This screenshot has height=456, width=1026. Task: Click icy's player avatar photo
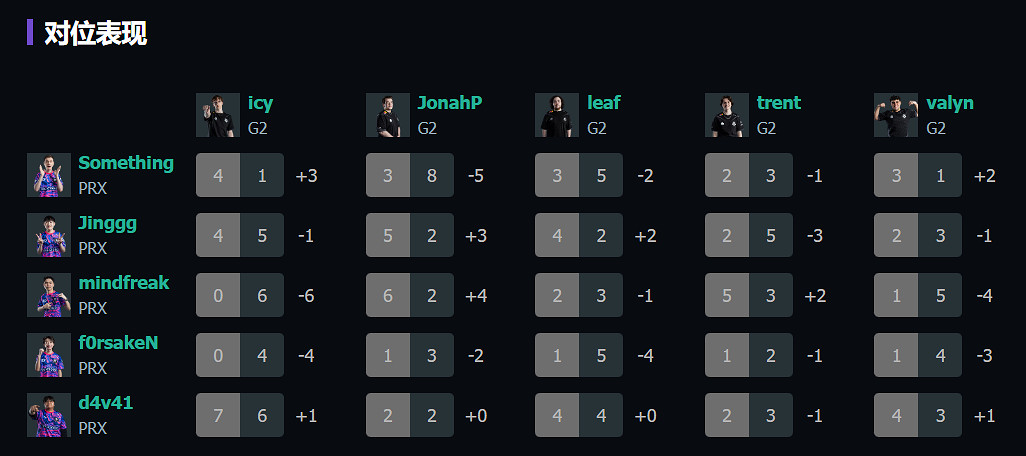click(x=218, y=115)
